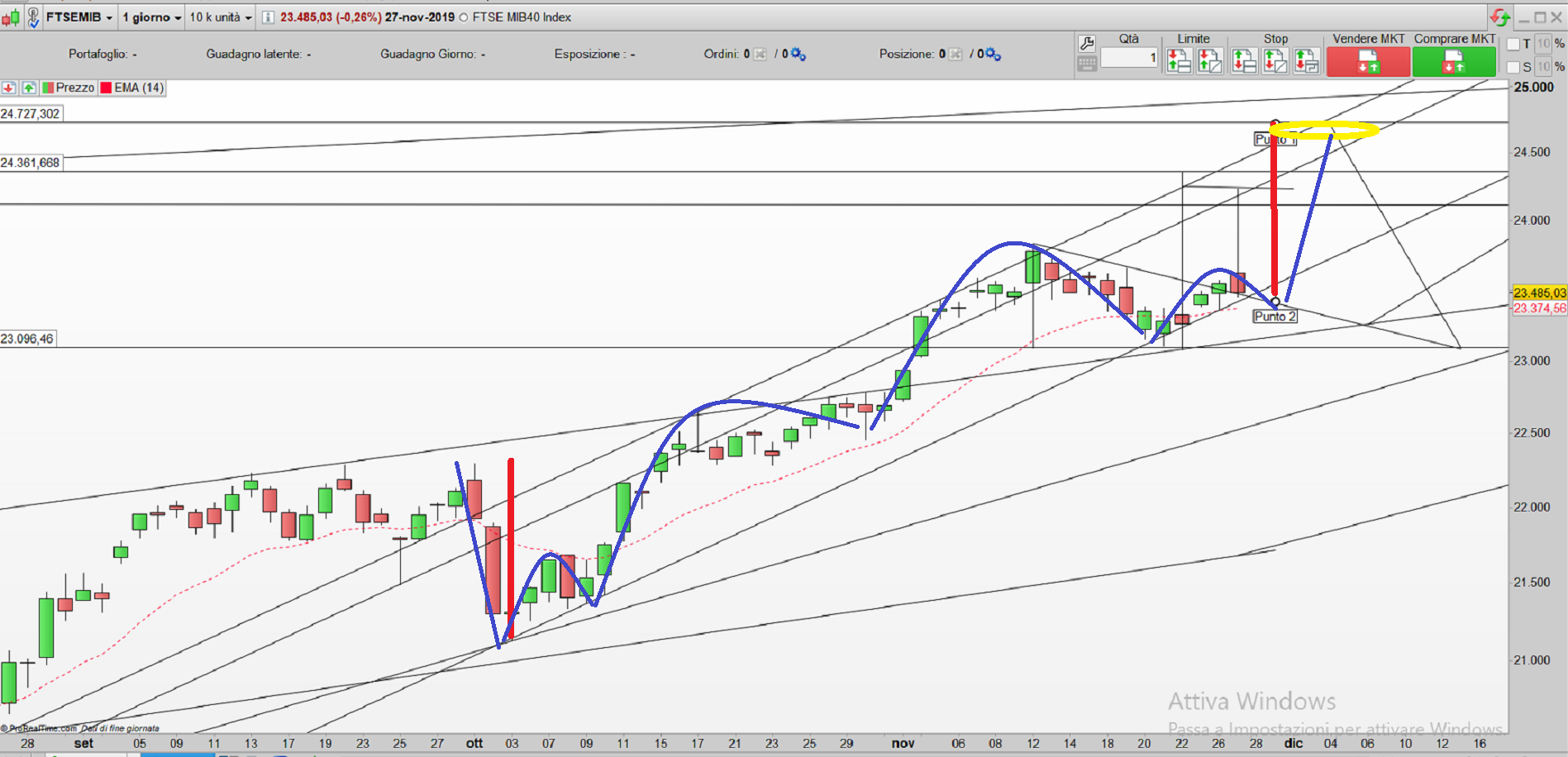Viewport: 1568px width, 757px height.
Task: Click the instrument info icon
Action: 268,17
